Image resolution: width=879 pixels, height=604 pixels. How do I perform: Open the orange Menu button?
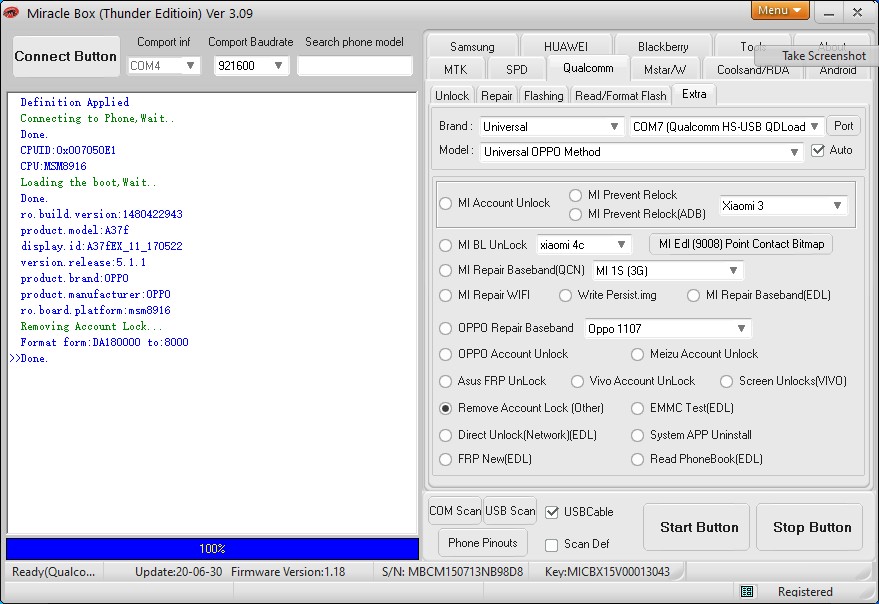[x=780, y=11]
